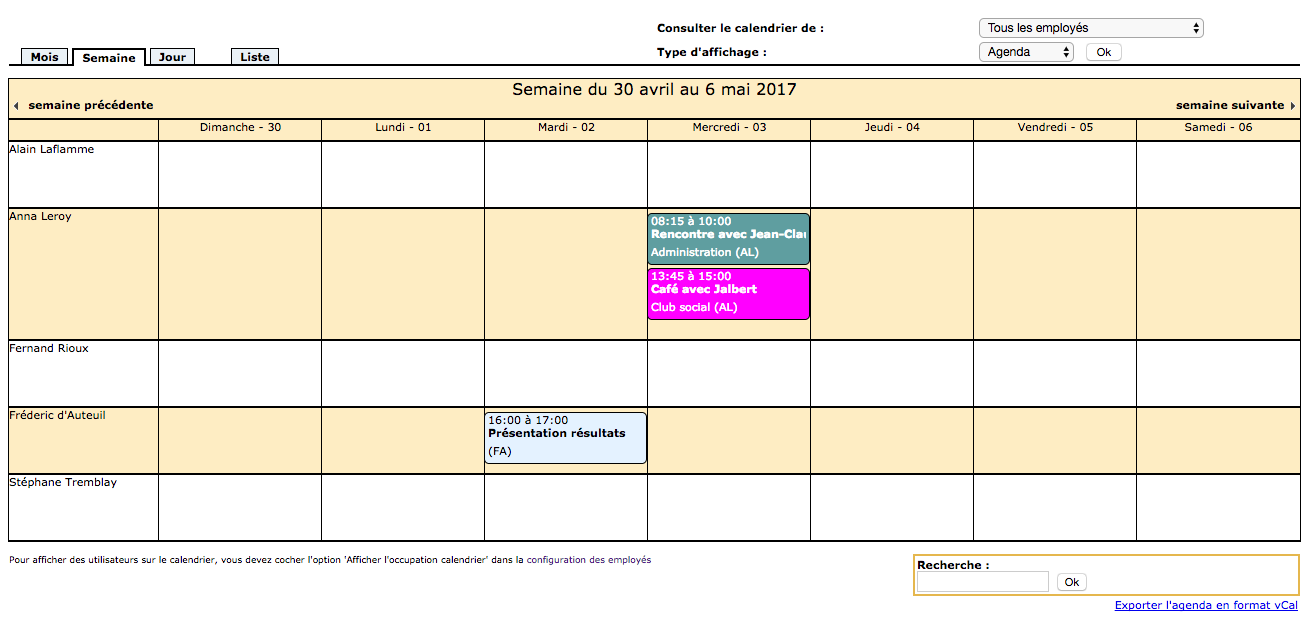Open the employee calendar dropdown

[1090, 28]
